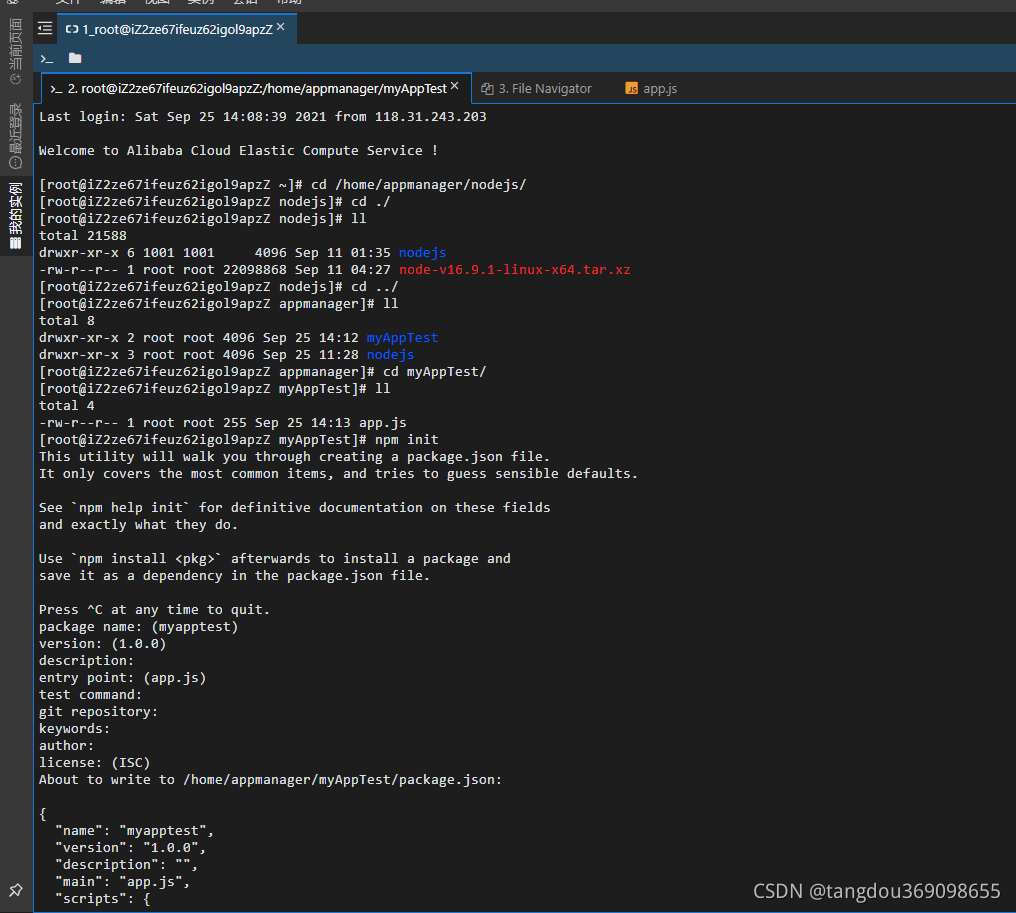
Task: Click the 'license: (ISC)' prompt line
Action: (x=95, y=763)
